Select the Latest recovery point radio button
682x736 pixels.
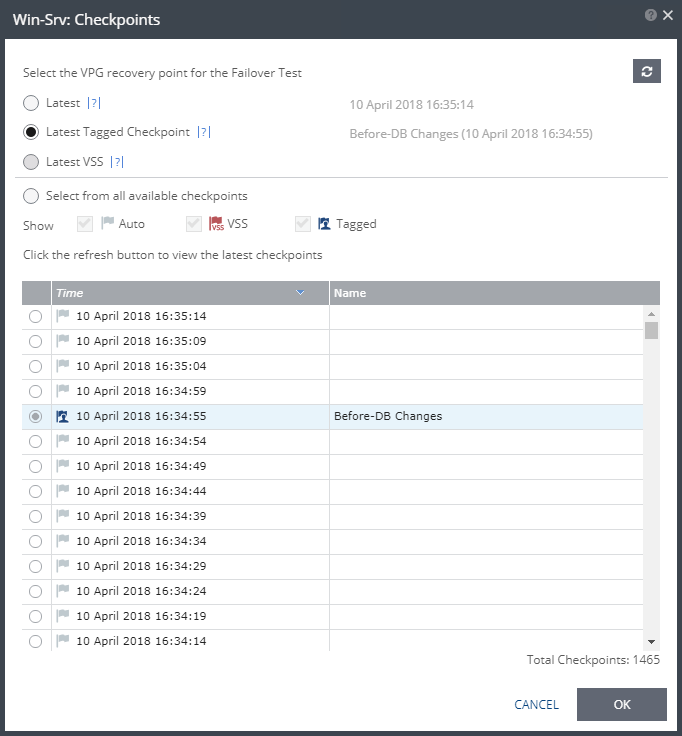(x=32, y=103)
